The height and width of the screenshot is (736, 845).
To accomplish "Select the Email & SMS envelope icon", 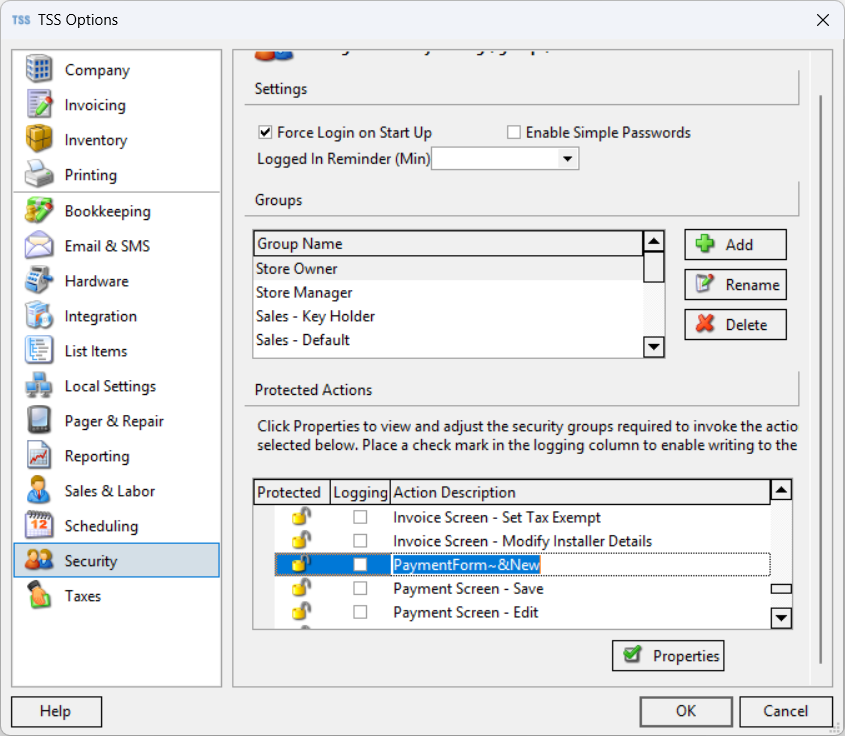I will (x=39, y=246).
